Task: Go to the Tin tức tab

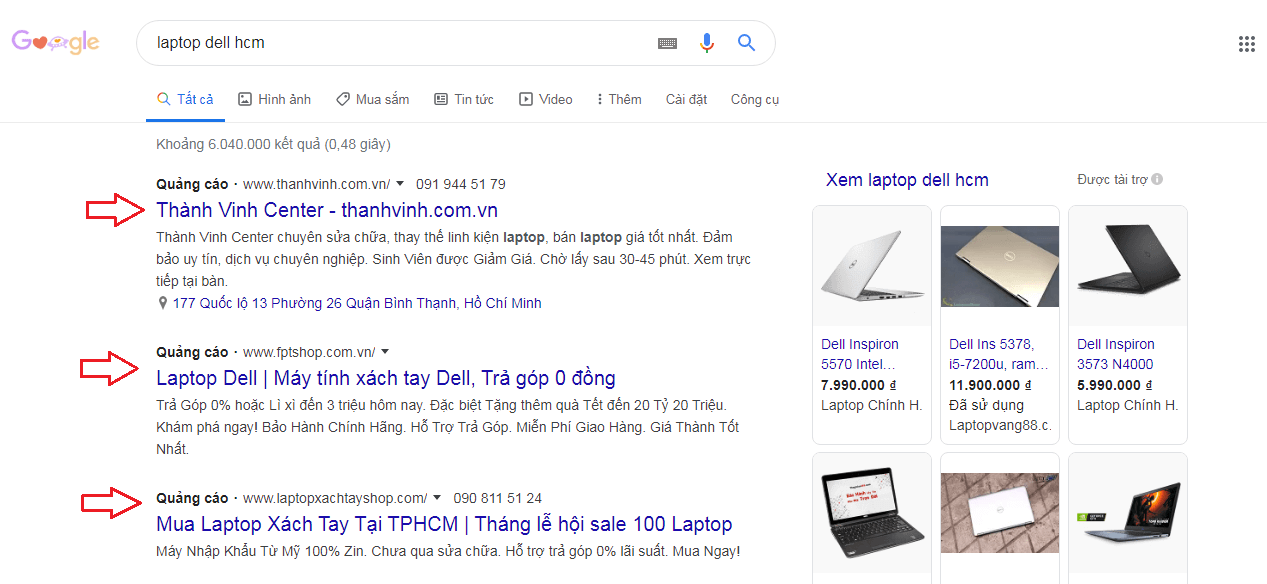Action: (463, 99)
